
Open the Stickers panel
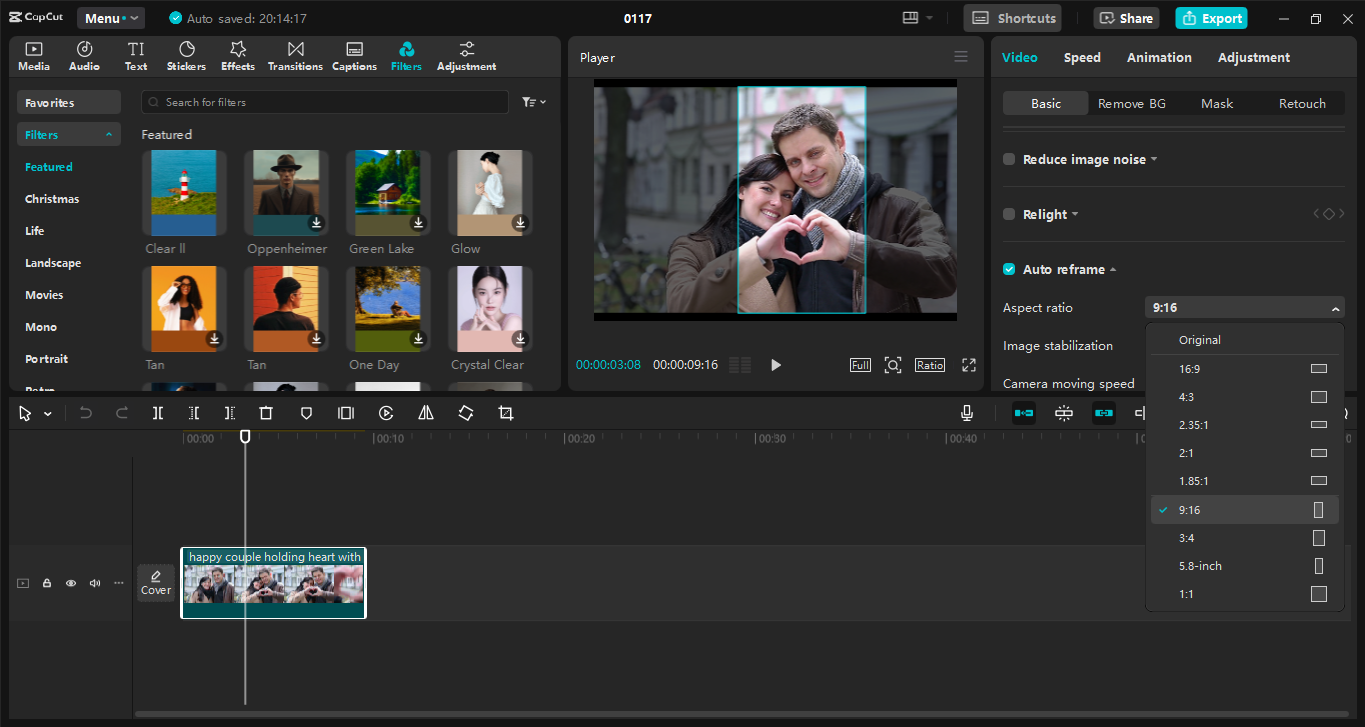click(186, 56)
